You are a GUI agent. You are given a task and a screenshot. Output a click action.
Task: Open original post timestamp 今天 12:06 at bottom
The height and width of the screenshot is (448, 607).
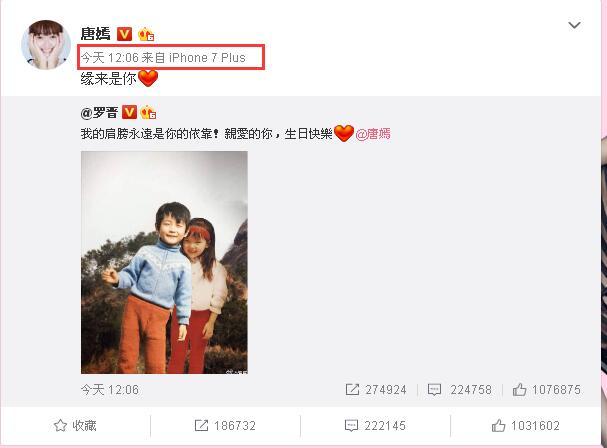tap(110, 390)
